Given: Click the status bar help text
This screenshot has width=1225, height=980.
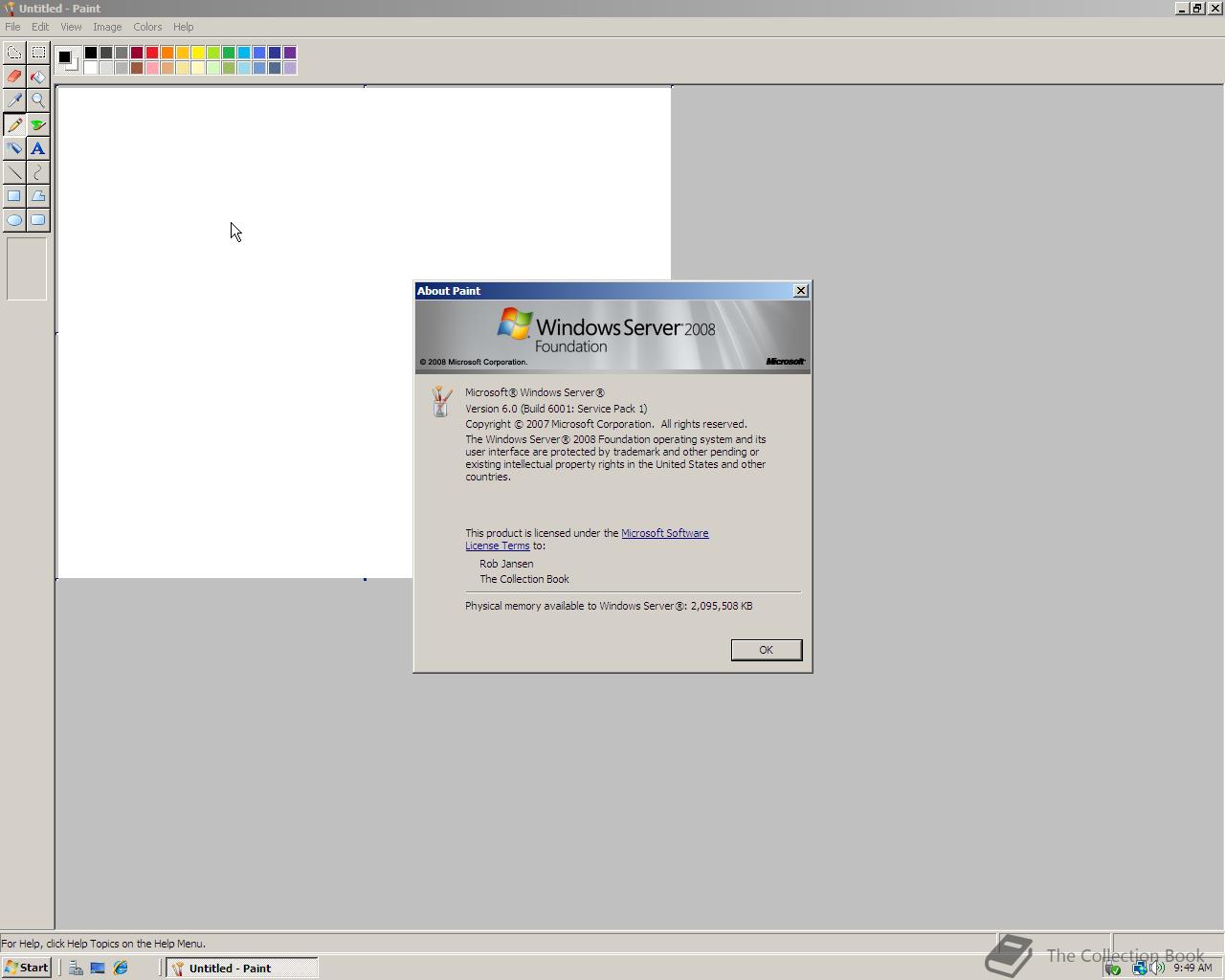Looking at the screenshot, I should pyautogui.click(x=103, y=944).
